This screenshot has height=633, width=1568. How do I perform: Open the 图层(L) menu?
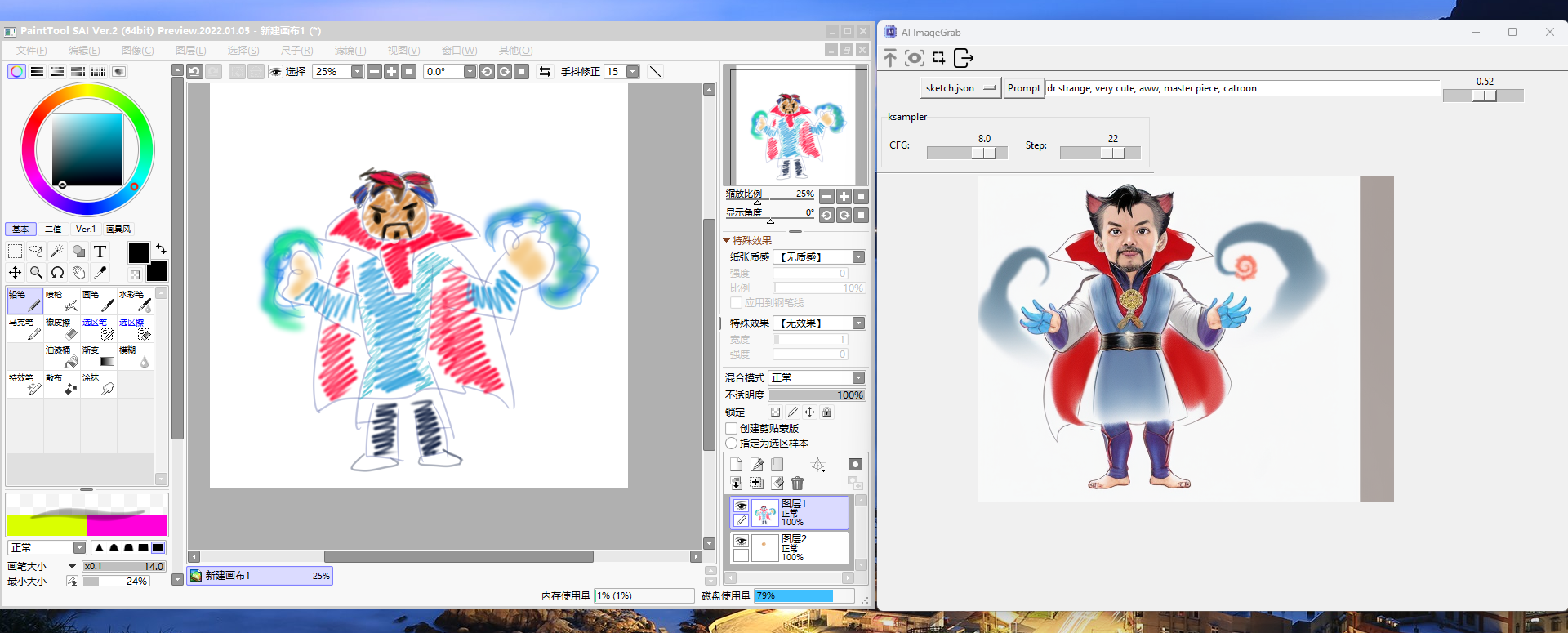pos(190,51)
